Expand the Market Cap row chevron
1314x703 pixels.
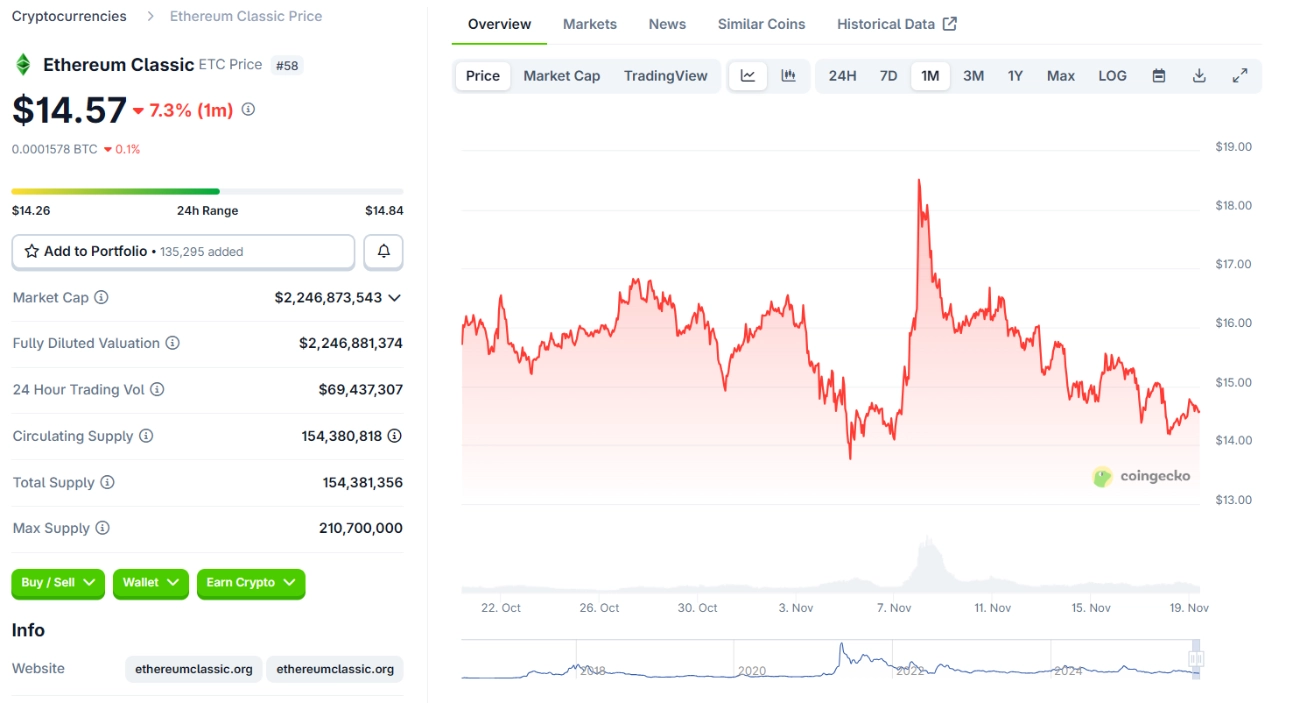(x=395, y=297)
